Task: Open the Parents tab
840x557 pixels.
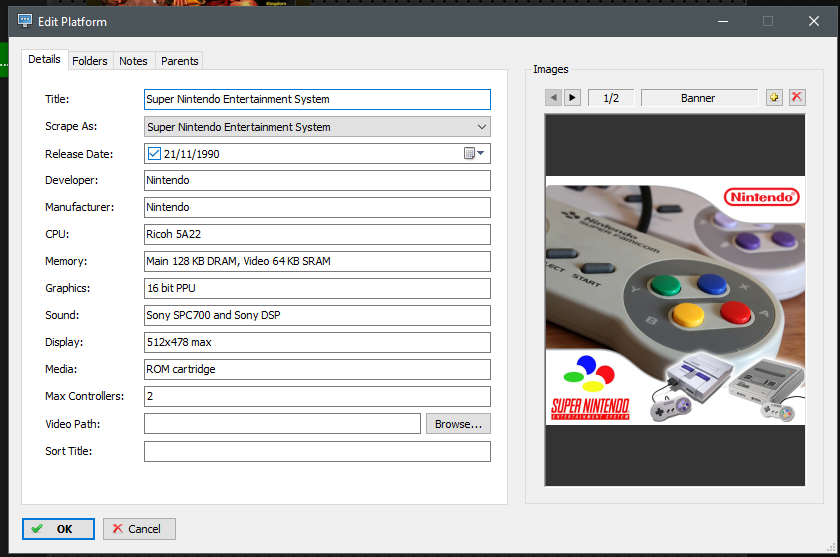Action: tap(179, 61)
